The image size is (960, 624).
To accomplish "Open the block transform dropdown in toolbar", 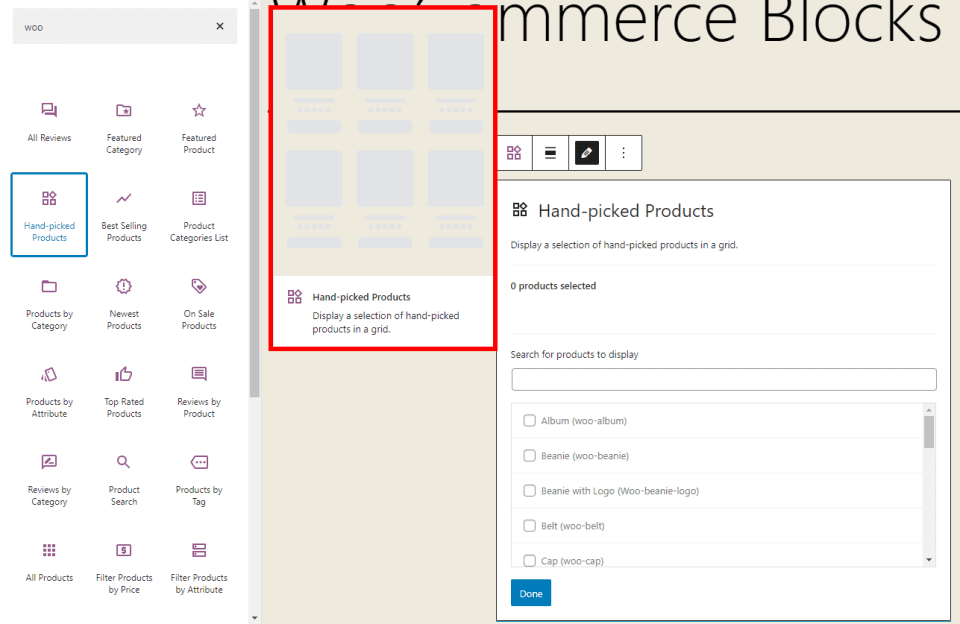I will (514, 152).
